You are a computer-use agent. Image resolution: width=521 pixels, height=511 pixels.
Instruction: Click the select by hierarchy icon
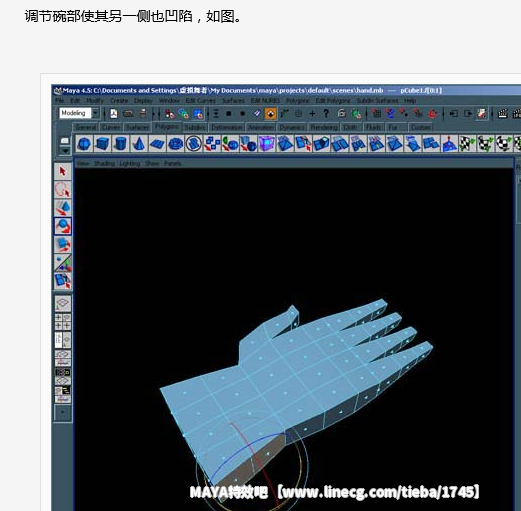pyautogui.click(x=170, y=114)
